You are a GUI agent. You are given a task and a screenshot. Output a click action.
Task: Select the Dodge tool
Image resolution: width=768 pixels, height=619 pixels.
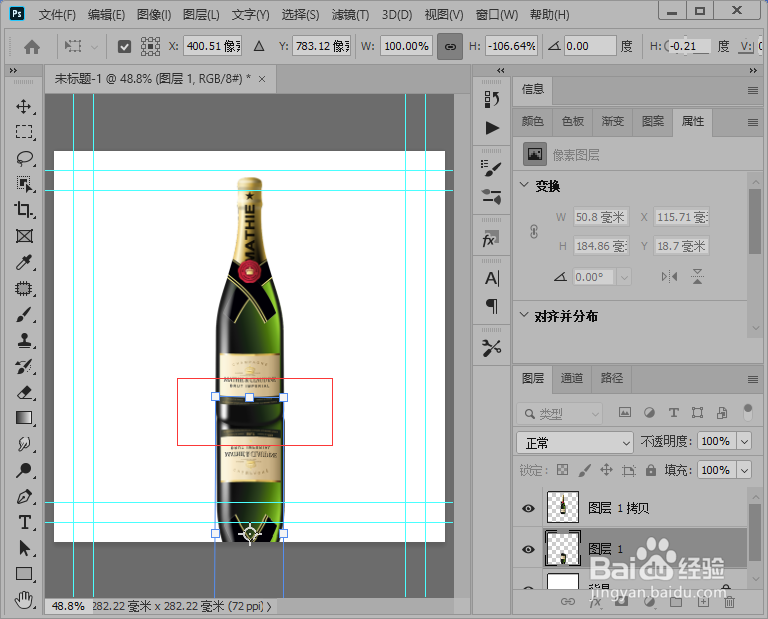(24, 470)
